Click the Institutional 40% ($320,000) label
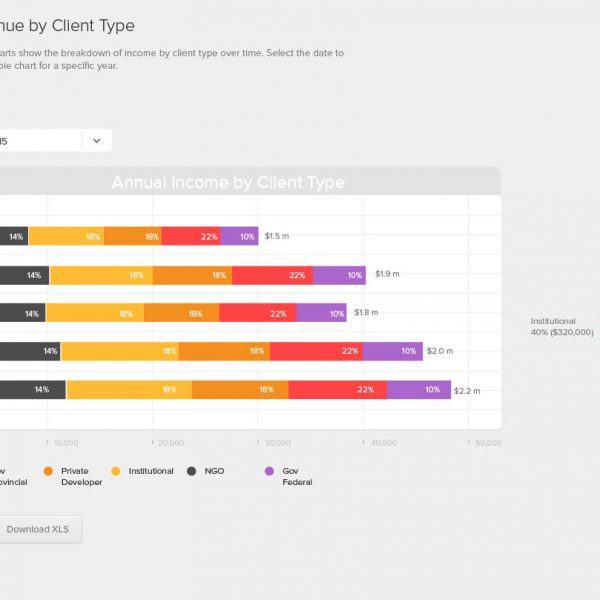The height and width of the screenshot is (600, 600). coord(561,327)
